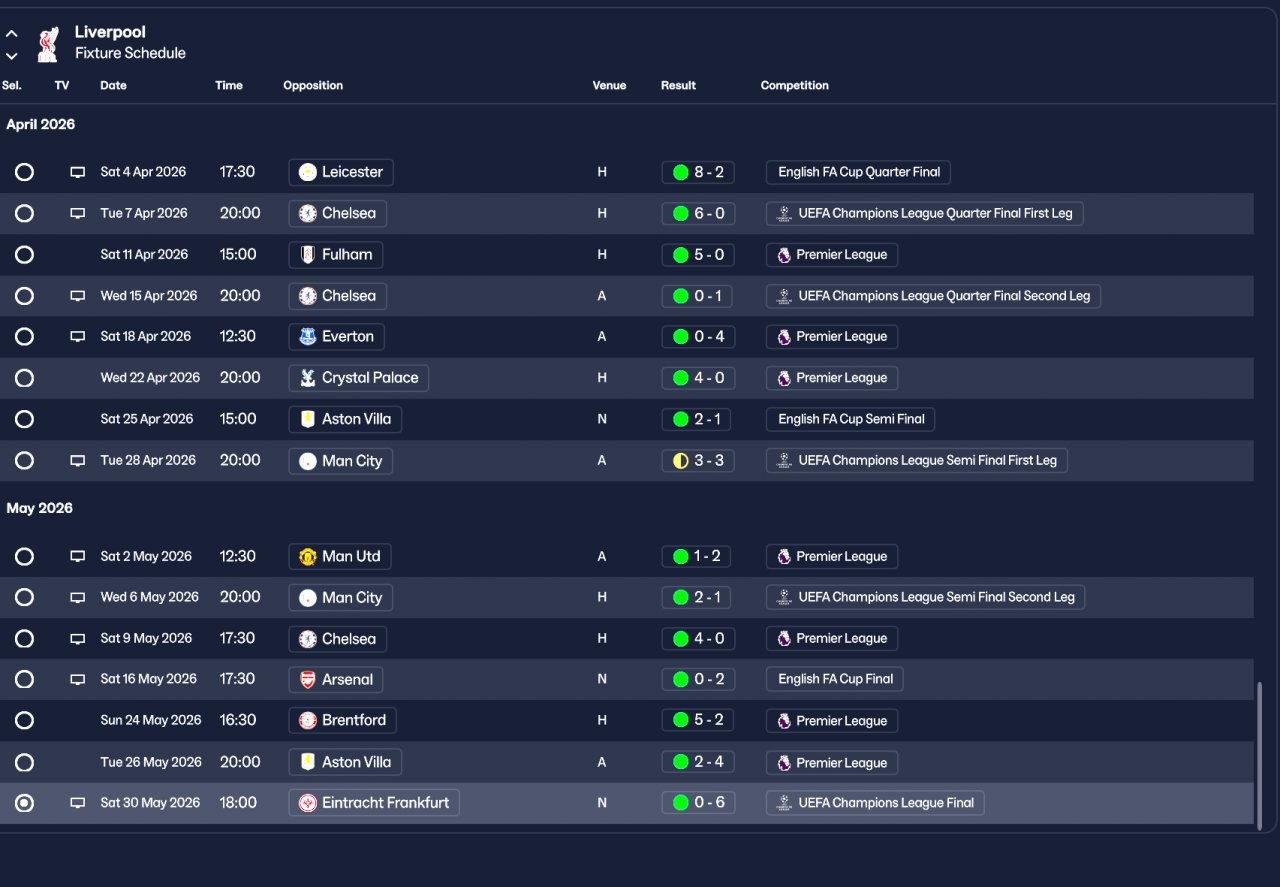Click the up chevron beside Liverpool
Image resolution: width=1280 pixels, height=887 pixels.
click(x=12, y=34)
